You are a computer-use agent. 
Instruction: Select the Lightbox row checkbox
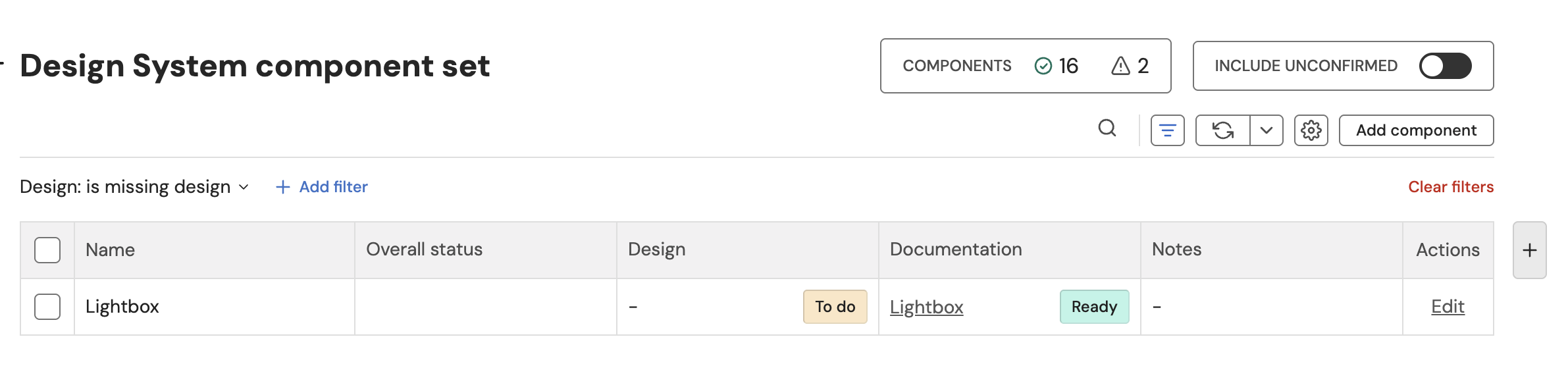point(47,307)
